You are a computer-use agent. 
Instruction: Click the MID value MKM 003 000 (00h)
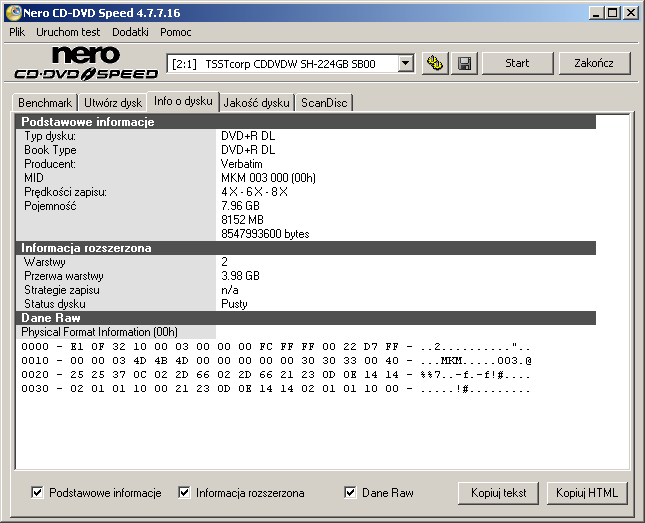click(x=268, y=178)
